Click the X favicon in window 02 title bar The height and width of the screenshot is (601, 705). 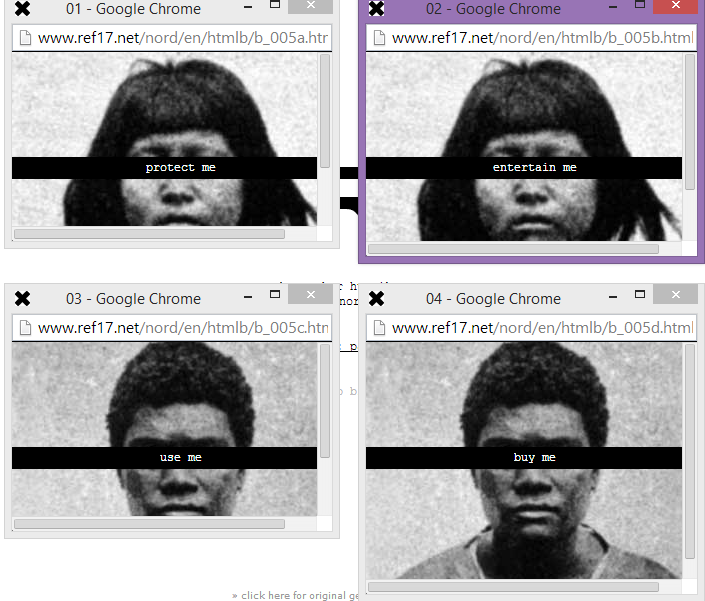376,9
